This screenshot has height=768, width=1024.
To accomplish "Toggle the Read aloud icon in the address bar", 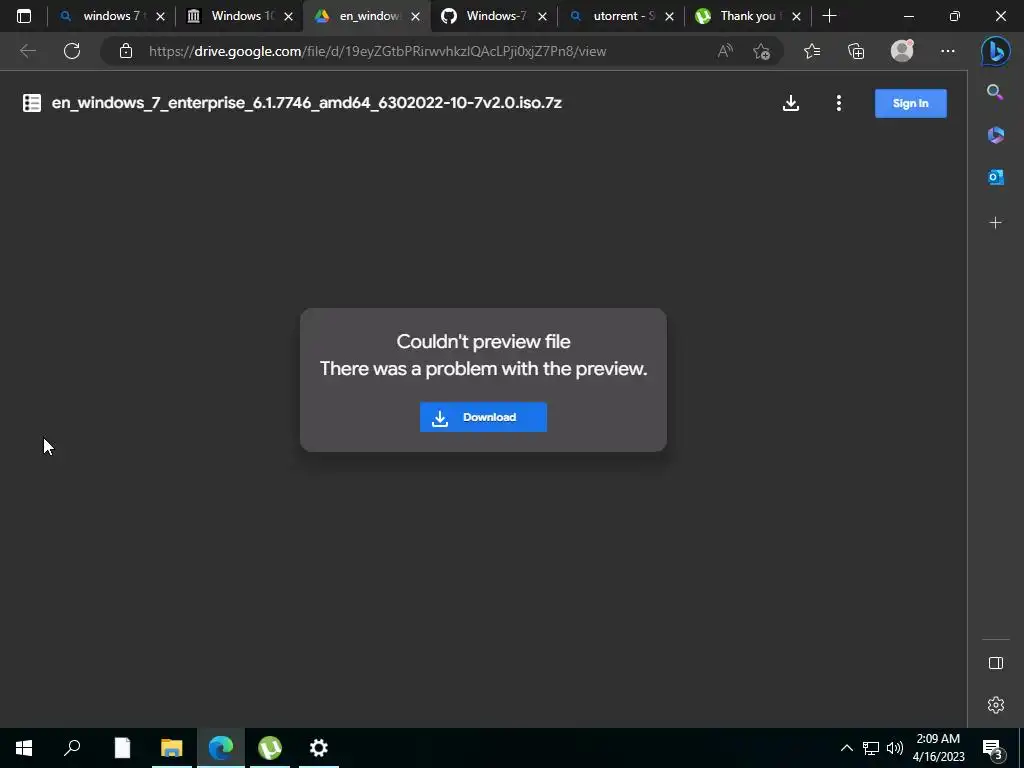I will tap(725, 51).
